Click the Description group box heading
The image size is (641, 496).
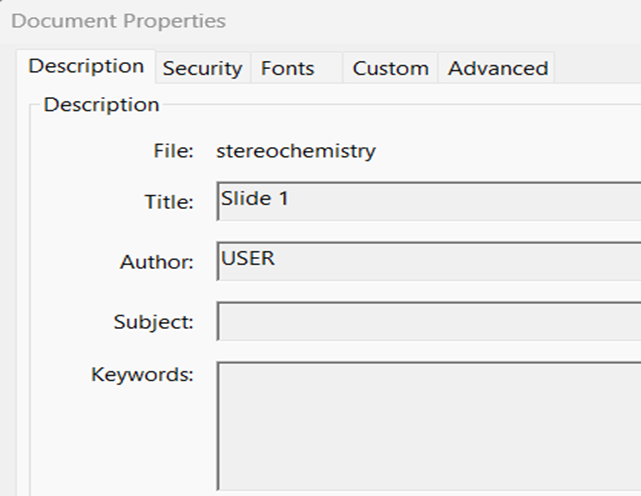pyautogui.click(x=101, y=104)
